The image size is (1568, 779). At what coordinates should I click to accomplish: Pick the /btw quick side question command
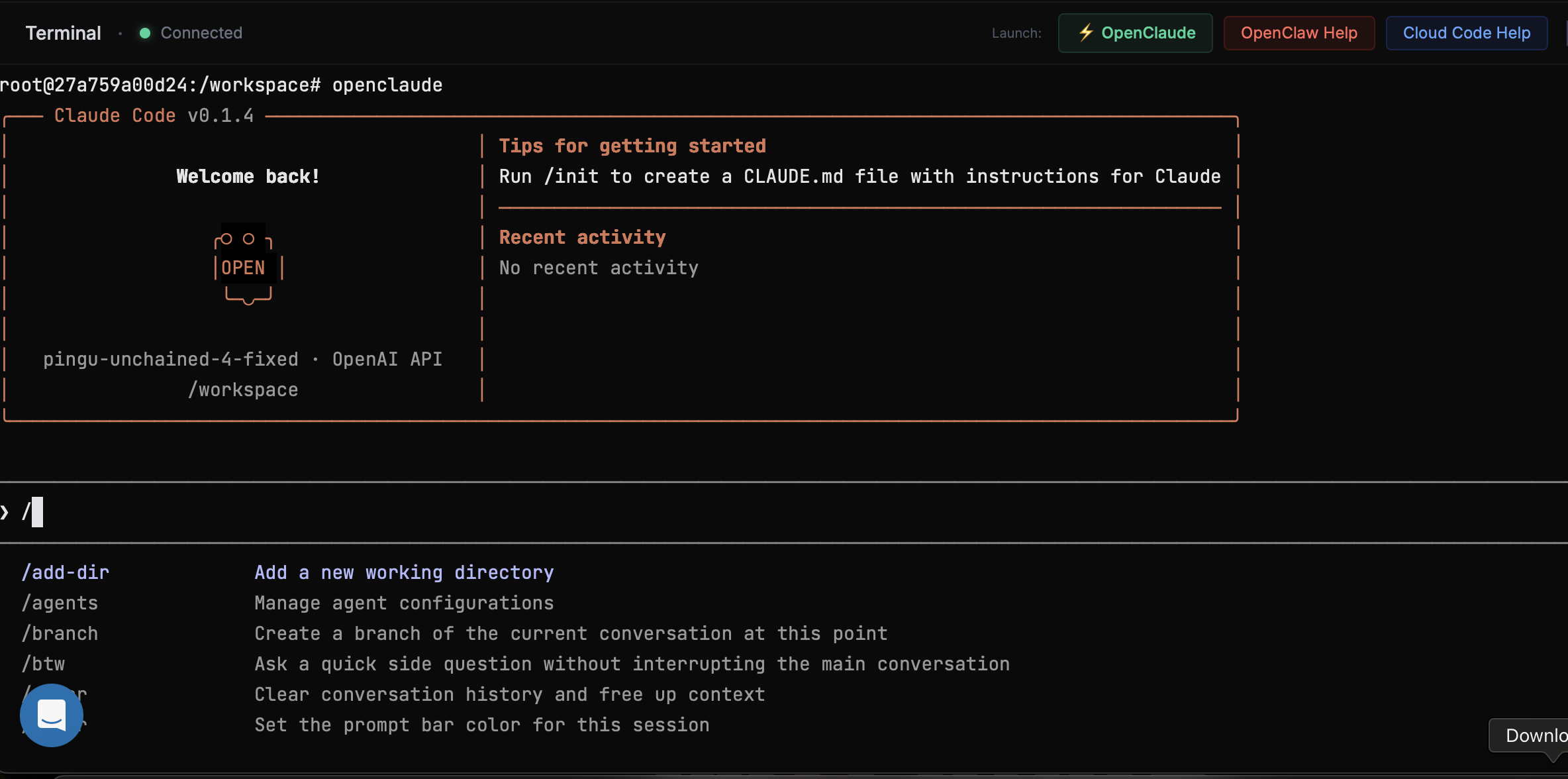click(43, 664)
